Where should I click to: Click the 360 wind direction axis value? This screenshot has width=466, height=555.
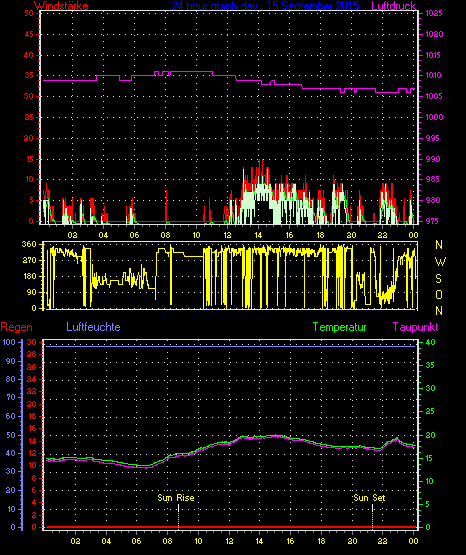(x=29, y=244)
